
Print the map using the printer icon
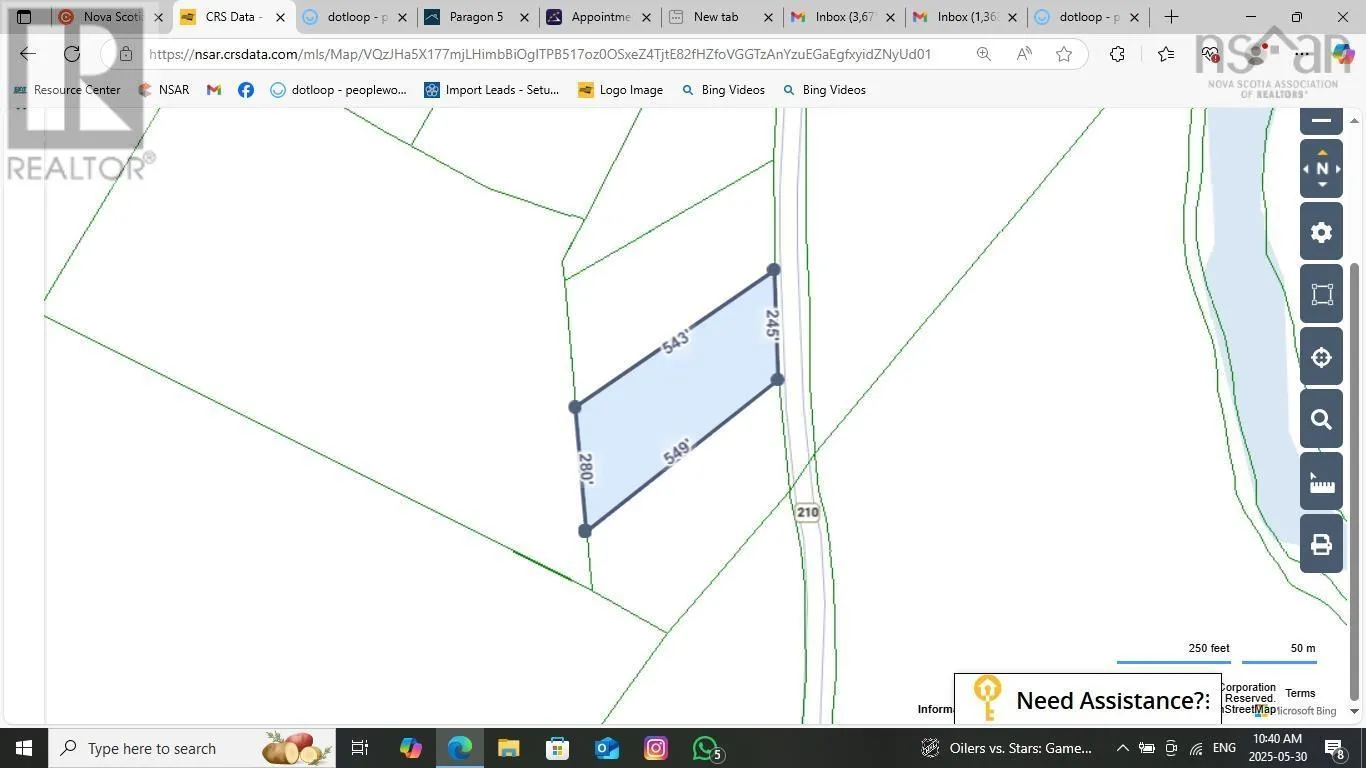click(x=1321, y=544)
